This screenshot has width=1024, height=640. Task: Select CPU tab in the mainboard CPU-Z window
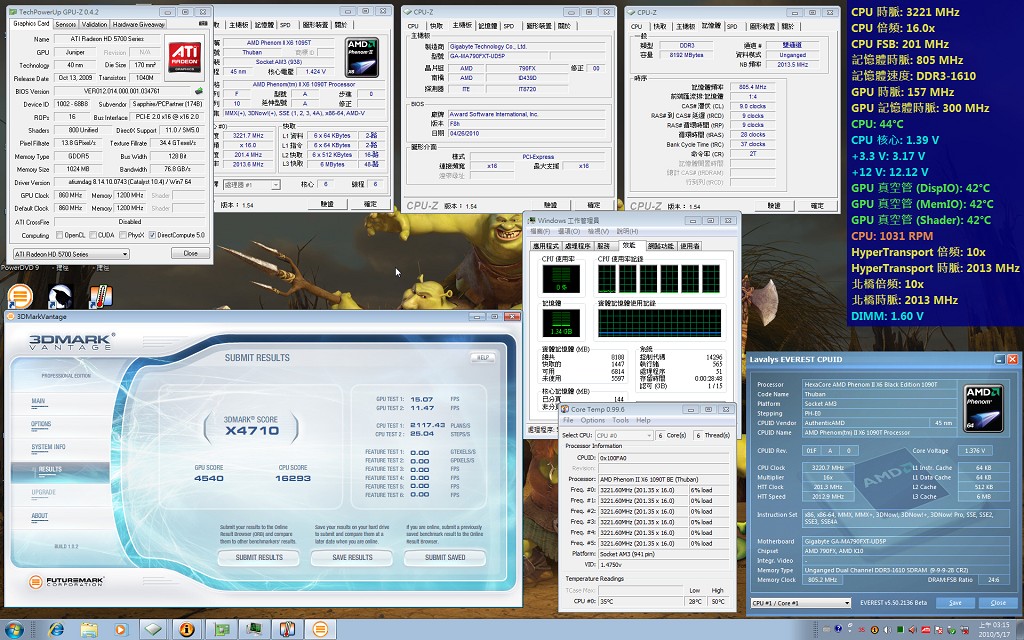[413, 26]
